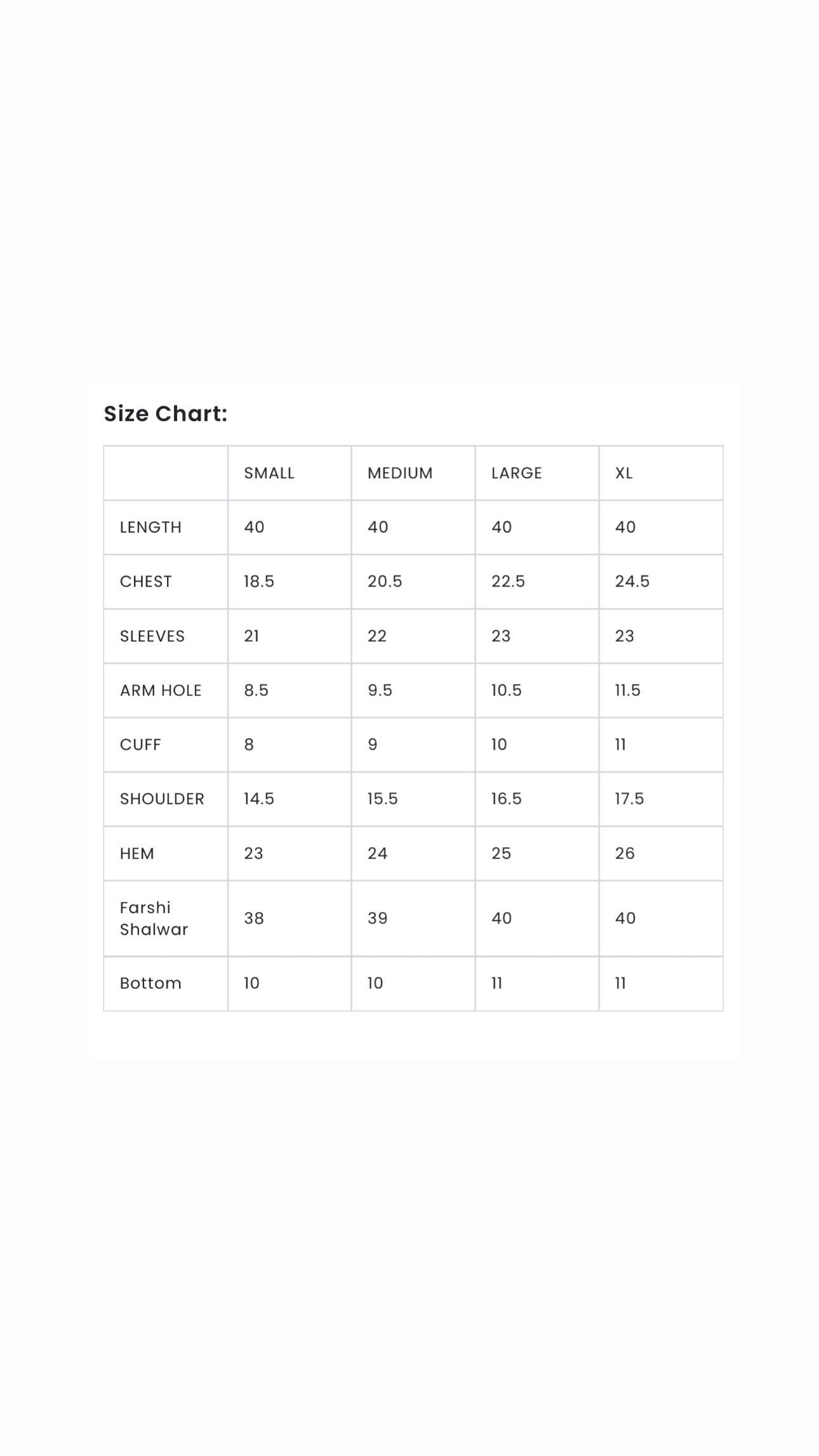Screen dimensions: 819x1456
Task: Click the XL column header
Action: click(623, 473)
